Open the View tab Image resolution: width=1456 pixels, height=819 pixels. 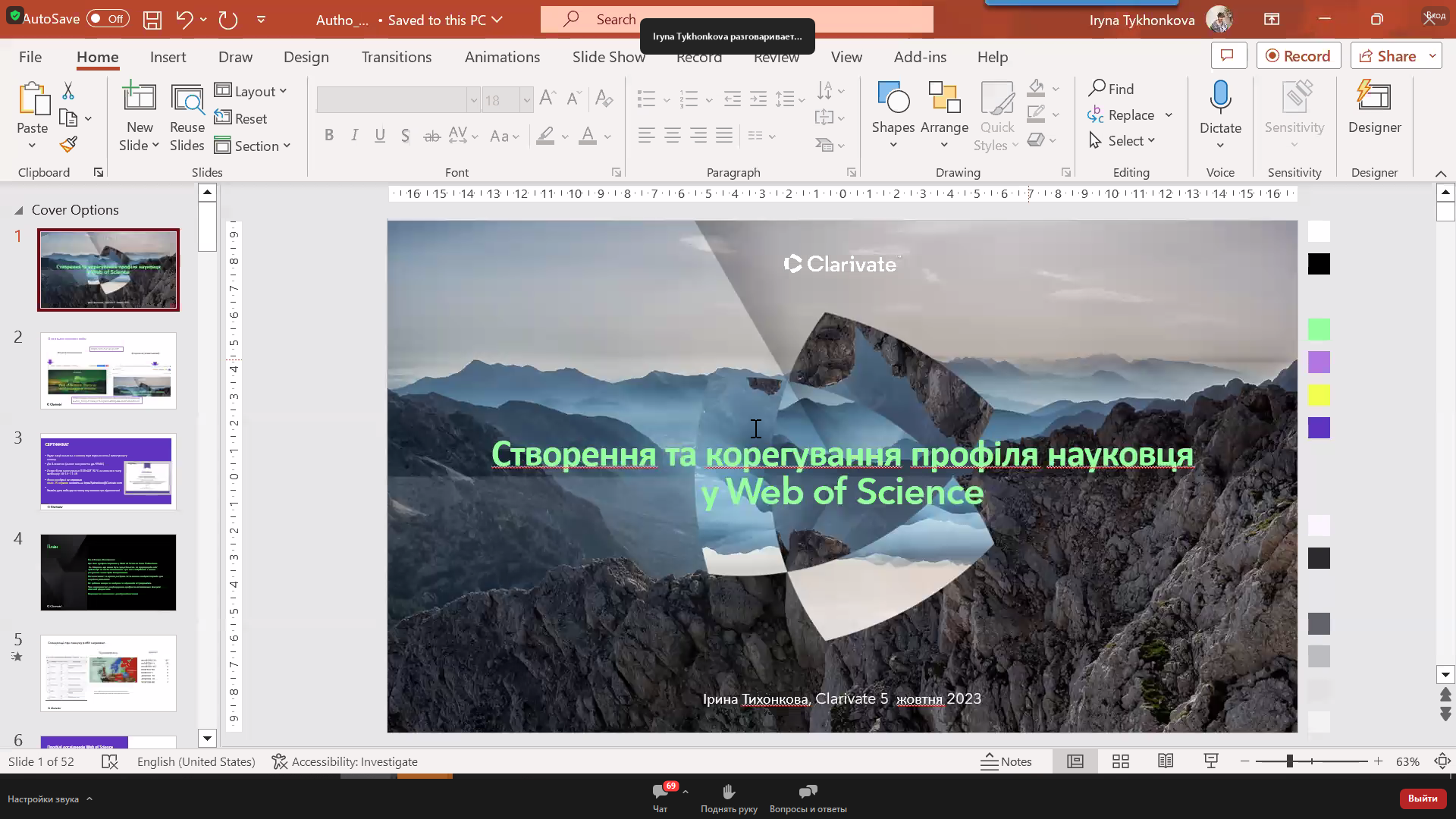tap(846, 57)
